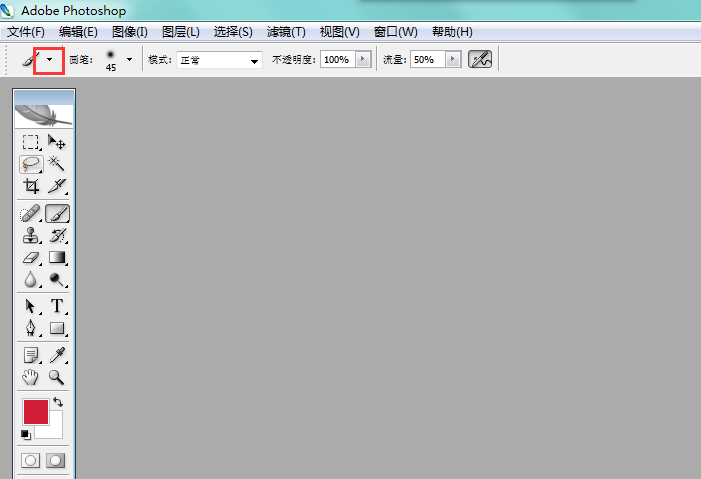This screenshot has width=701, height=479.
Task: Select the Clone Stamp tool
Action: click(31, 235)
